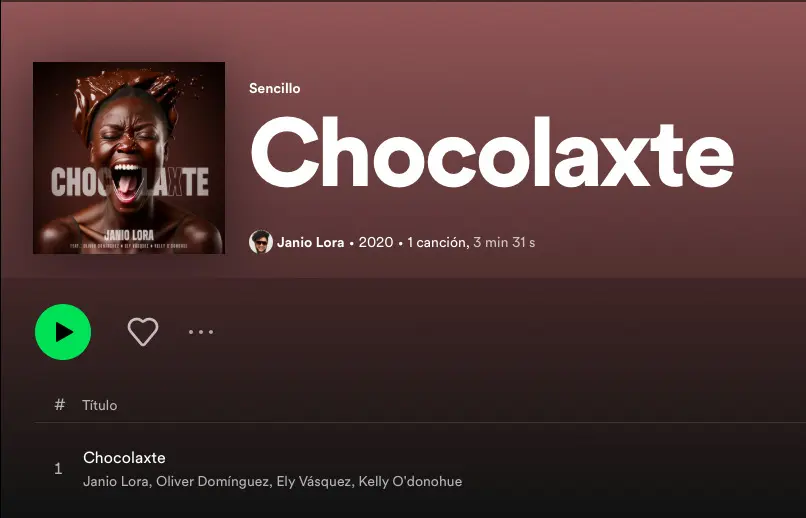Click the 2020 release year text
The image size is (806, 518).
click(376, 242)
